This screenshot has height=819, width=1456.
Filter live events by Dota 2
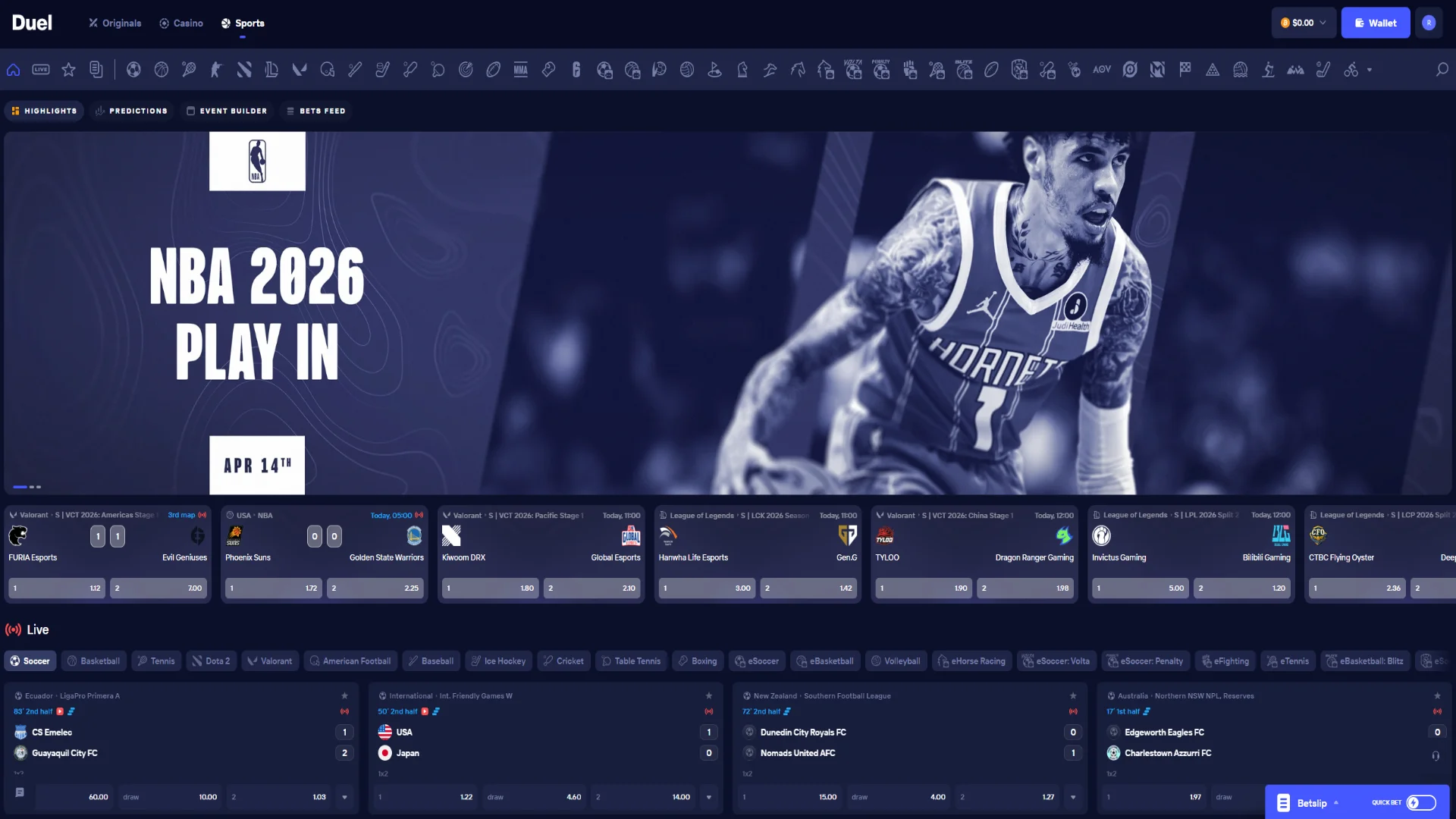click(x=211, y=661)
